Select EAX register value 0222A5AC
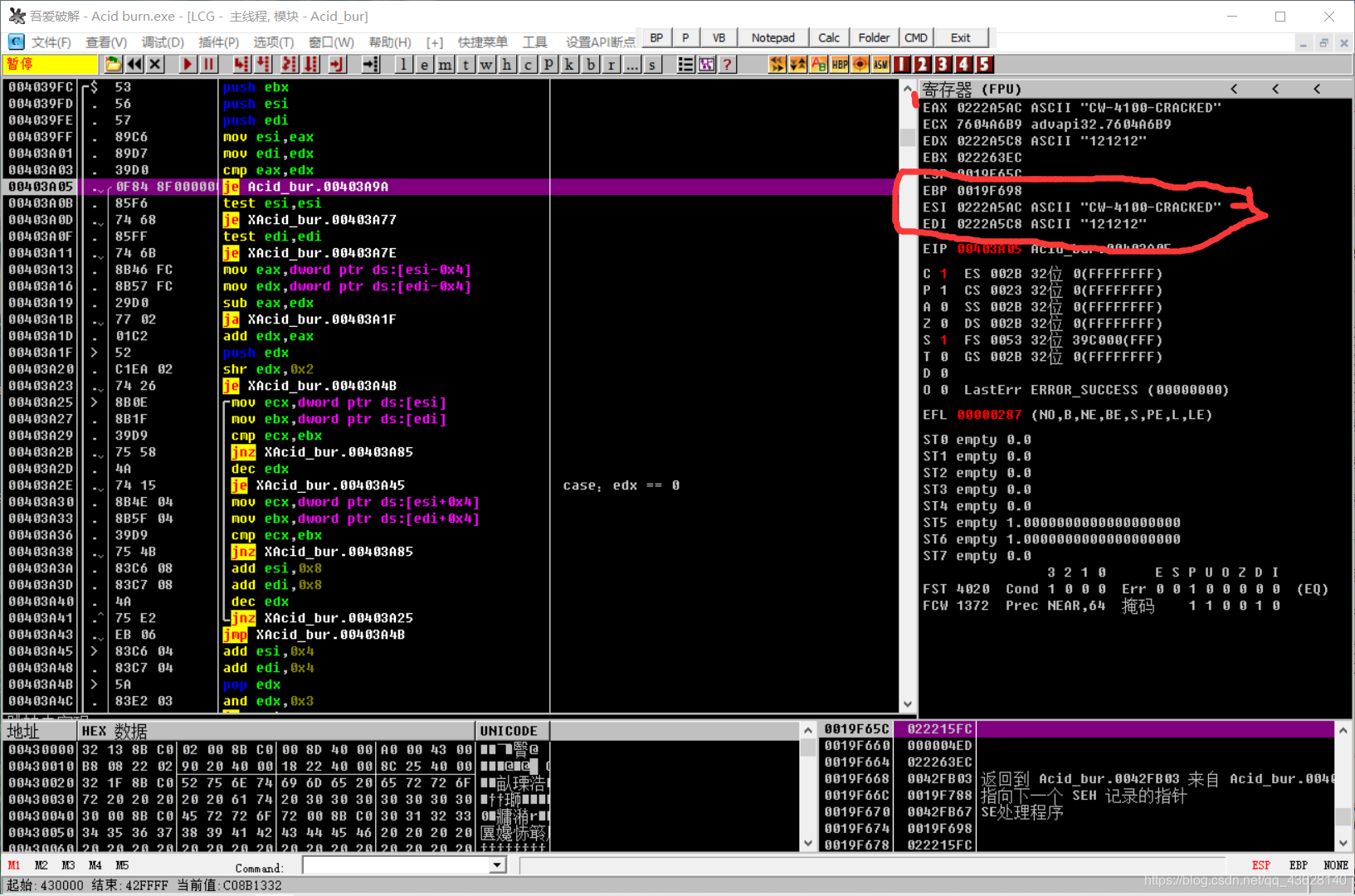The image size is (1355, 896). click(989, 108)
